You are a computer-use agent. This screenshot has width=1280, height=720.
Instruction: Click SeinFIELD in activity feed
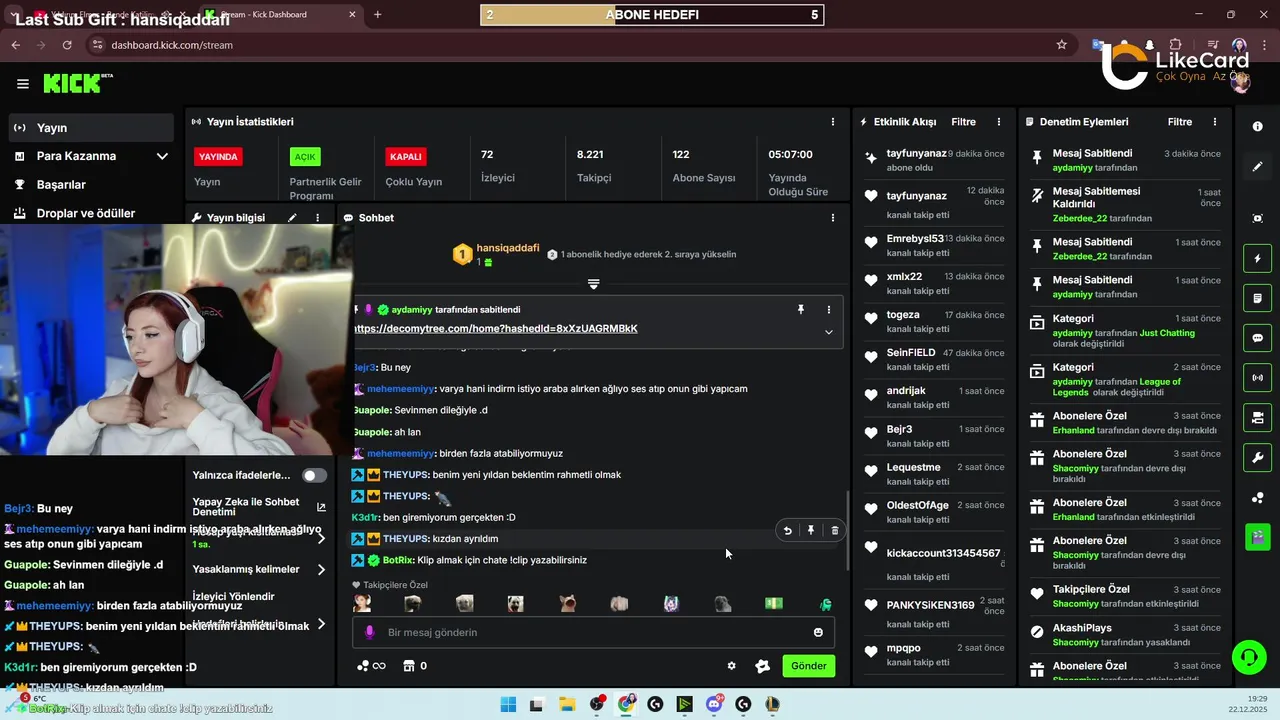tap(911, 353)
